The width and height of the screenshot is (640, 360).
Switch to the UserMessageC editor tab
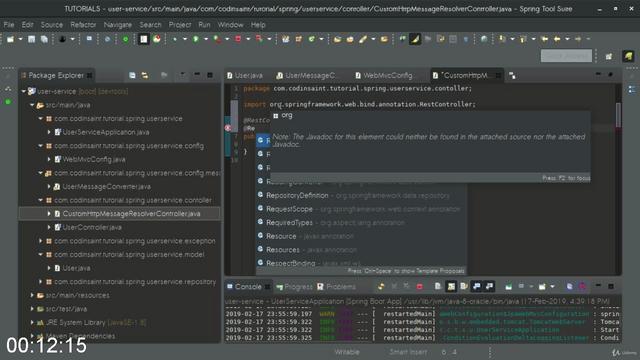click(306, 76)
